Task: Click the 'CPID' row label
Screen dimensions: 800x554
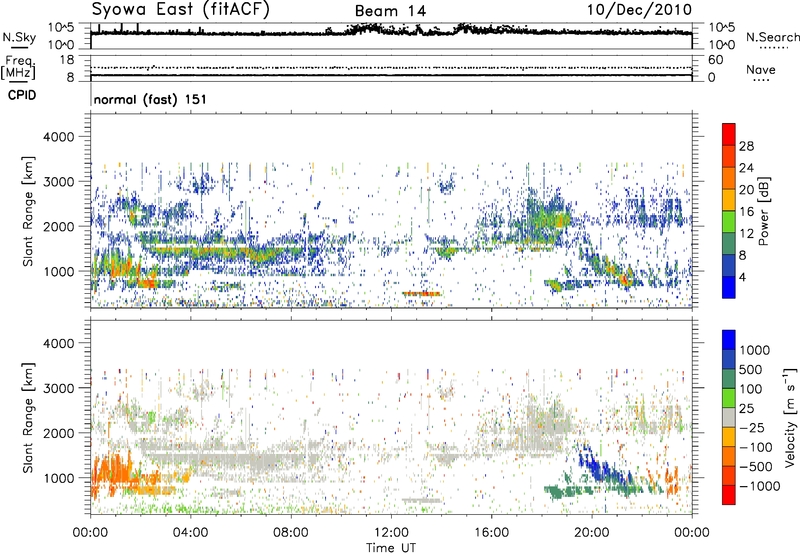Action: tap(22, 95)
